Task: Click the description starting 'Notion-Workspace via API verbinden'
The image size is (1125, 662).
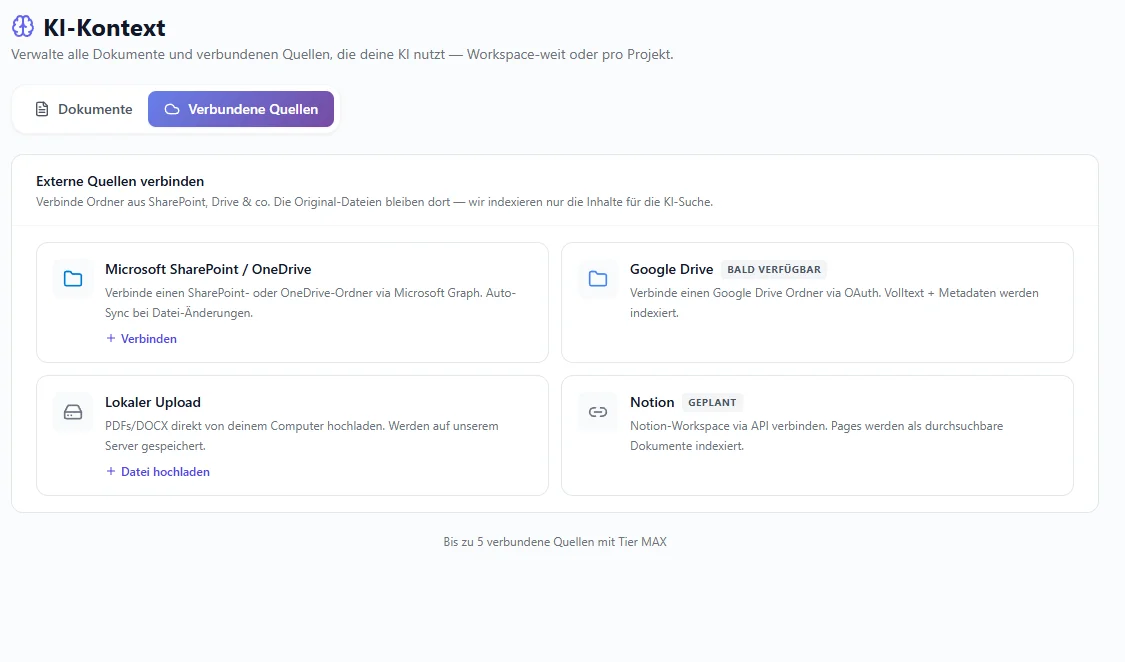Action: click(x=816, y=435)
